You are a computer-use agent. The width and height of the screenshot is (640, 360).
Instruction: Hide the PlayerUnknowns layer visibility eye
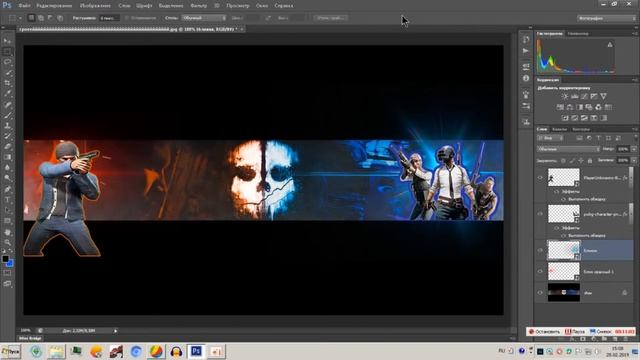coord(540,178)
